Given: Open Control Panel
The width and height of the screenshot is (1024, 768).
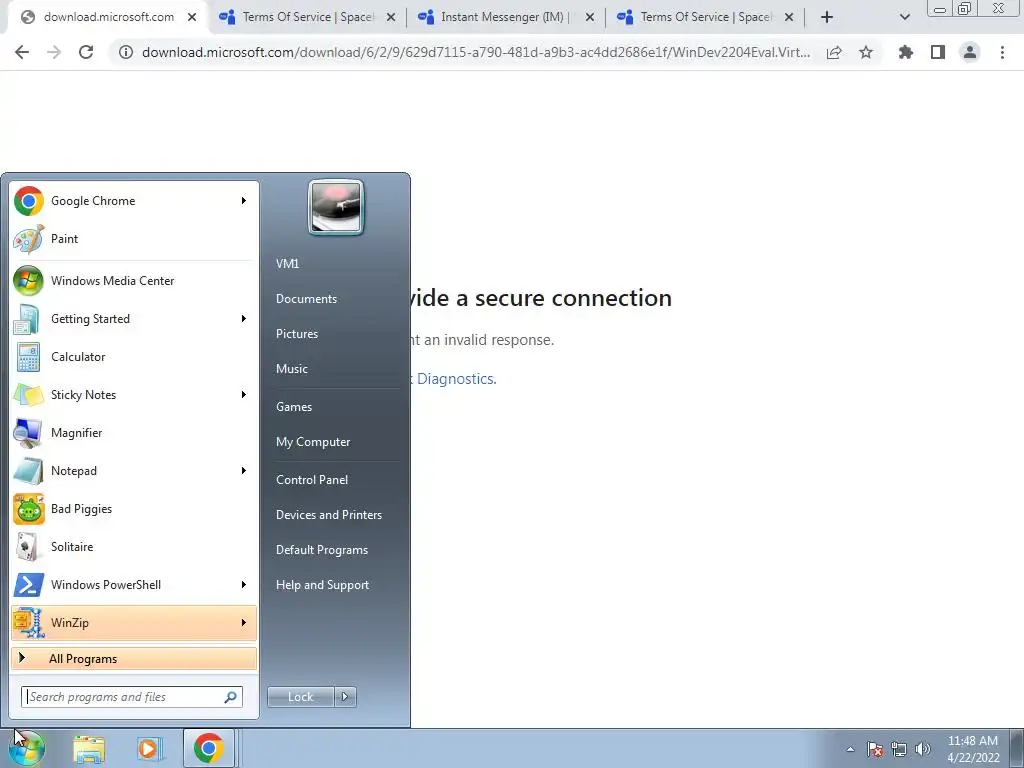Looking at the screenshot, I should (x=312, y=480).
